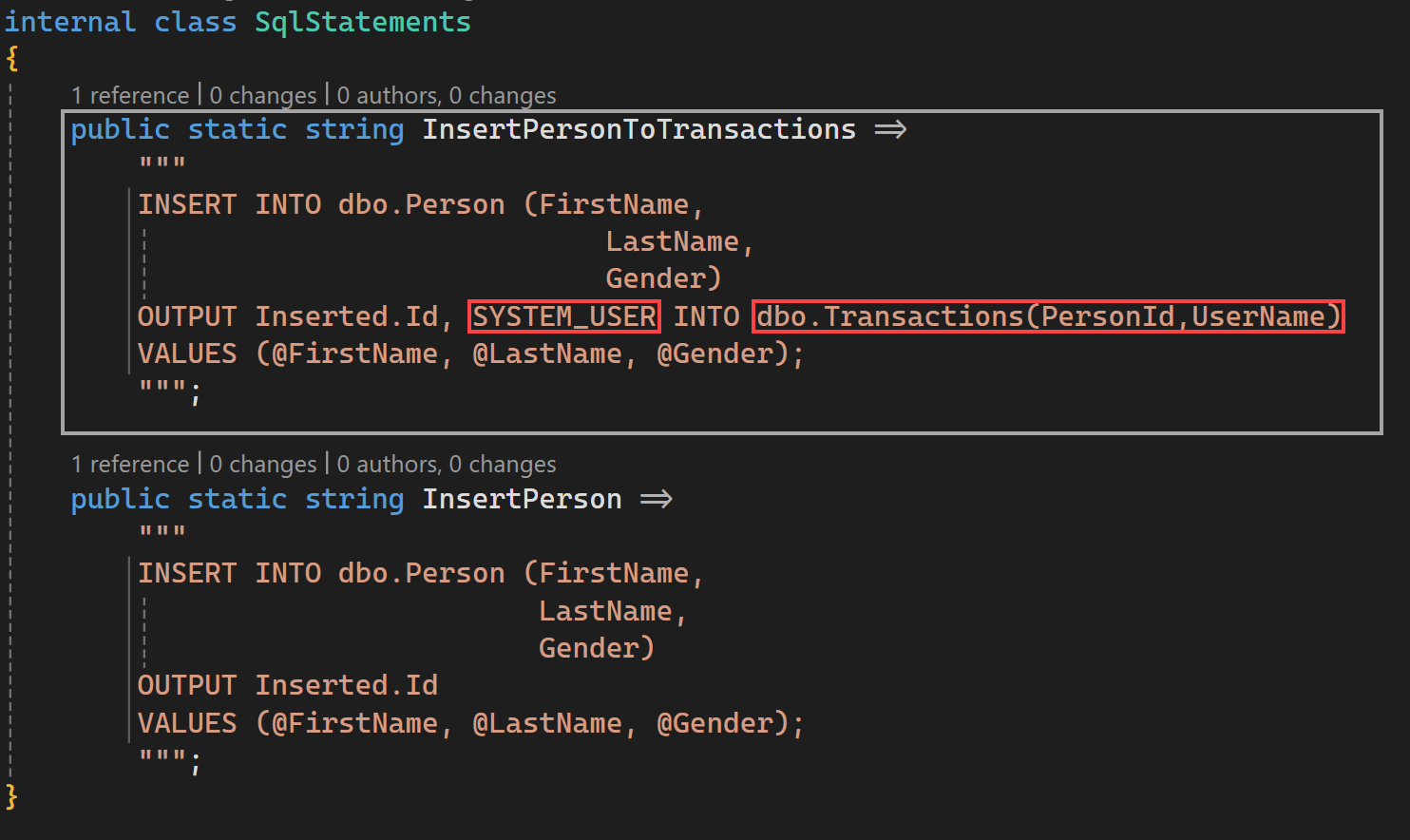Click '0 changes' CodeLens above InsertPersonToTransactions

point(263,95)
